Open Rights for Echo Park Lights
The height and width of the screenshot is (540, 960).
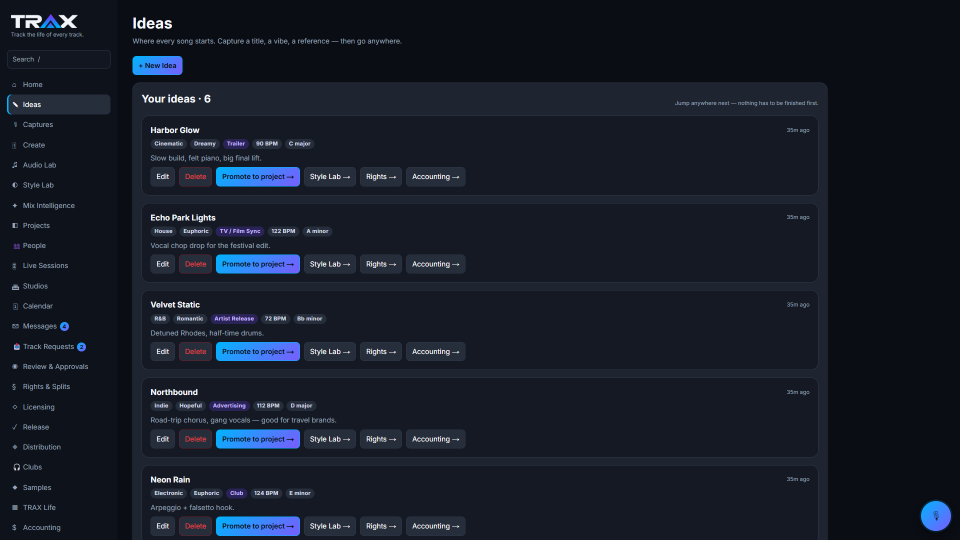(381, 264)
